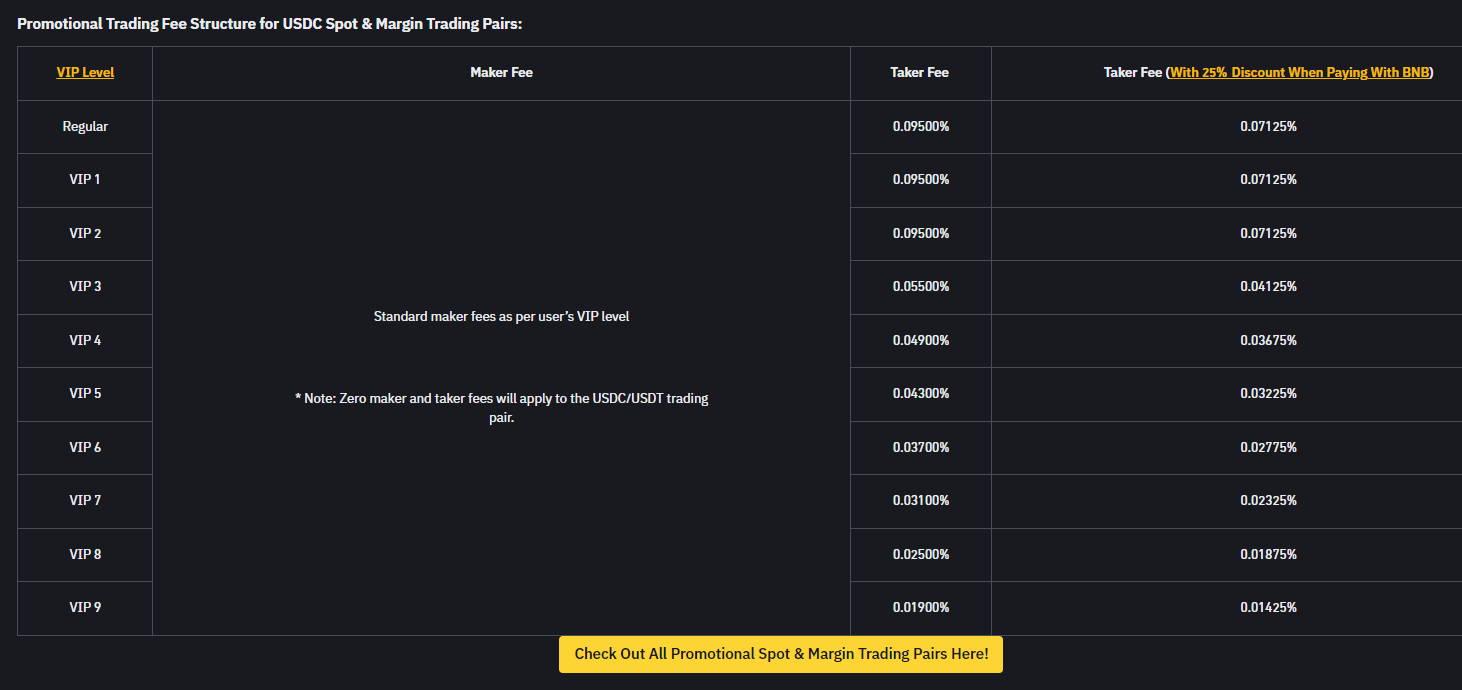This screenshot has height=690, width=1462.
Task: Click the zero maker and taker fees note
Action: (x=501, y=408)
